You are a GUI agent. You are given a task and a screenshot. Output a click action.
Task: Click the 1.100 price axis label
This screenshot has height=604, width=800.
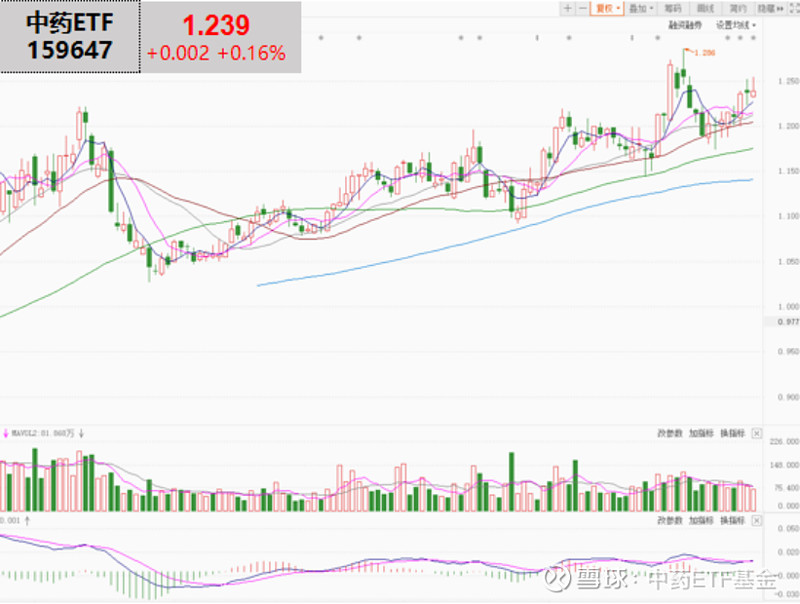click(x=788, y=216)
